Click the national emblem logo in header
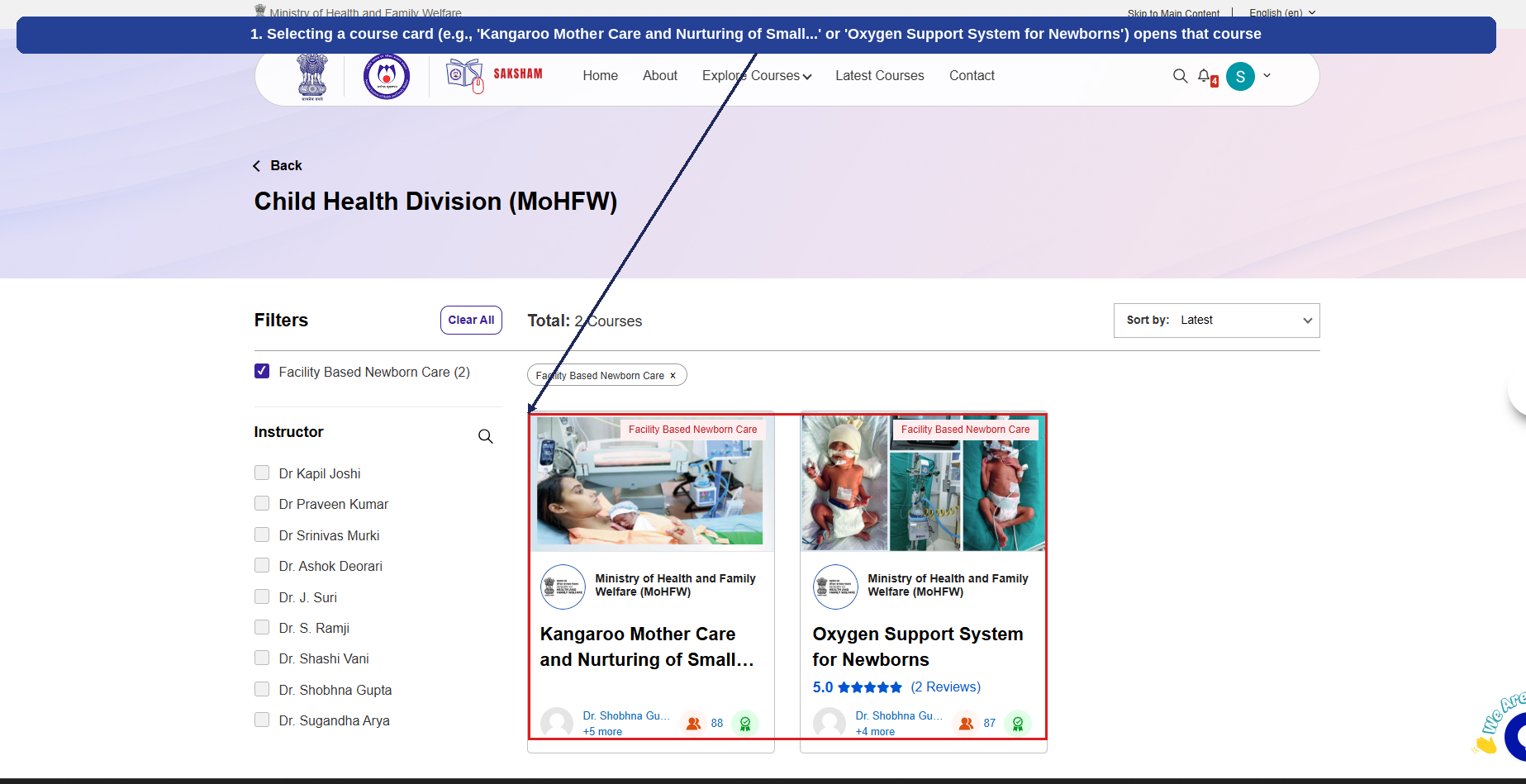1526x784 pixels. tap(312, 77)
